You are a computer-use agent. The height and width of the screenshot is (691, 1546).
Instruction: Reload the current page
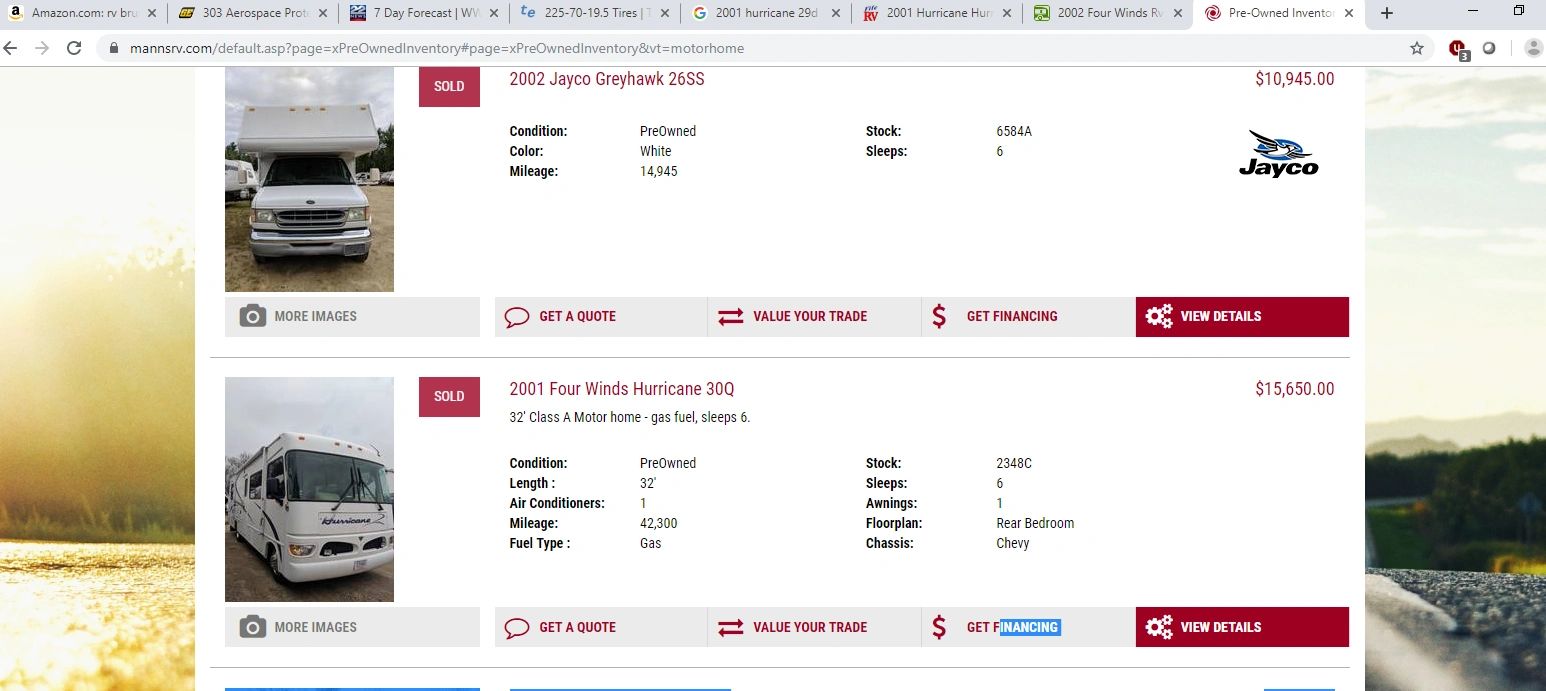[x=74, y=48]
